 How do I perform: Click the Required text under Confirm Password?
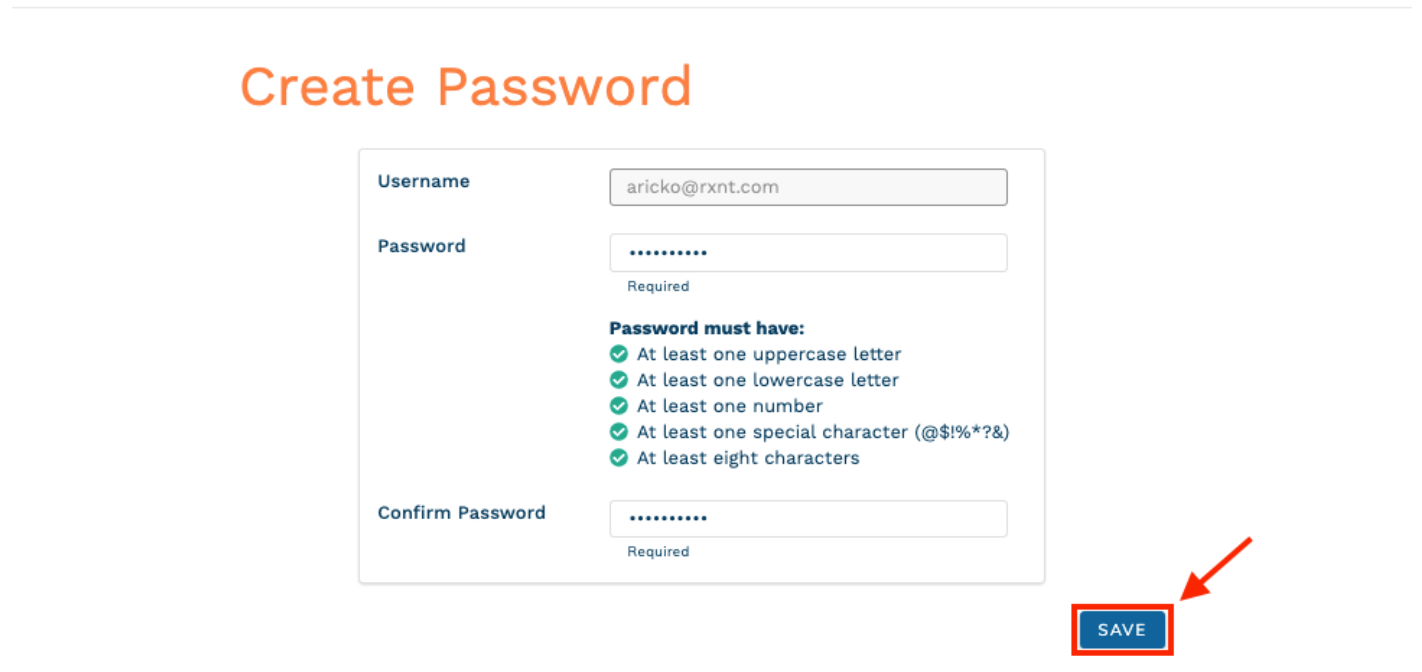[658, 552]
